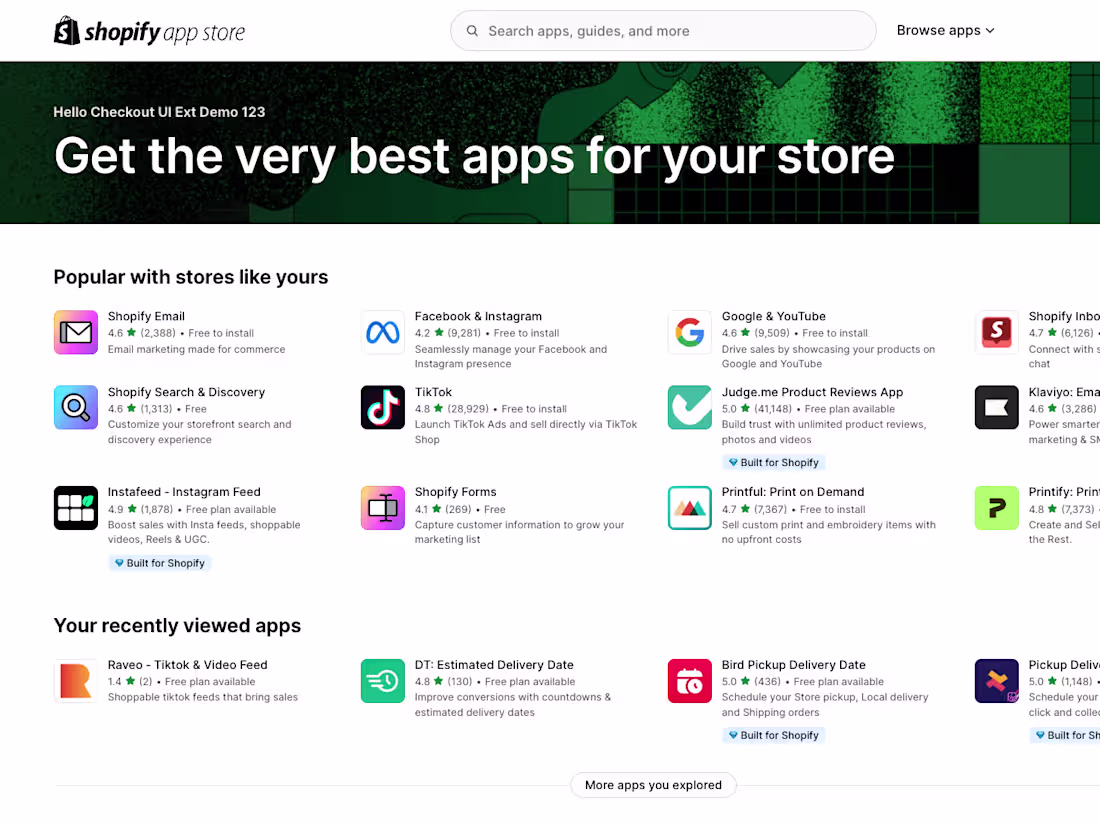
Task: Click the Shopify Email app icon
Action: click(x=75, y=331)
